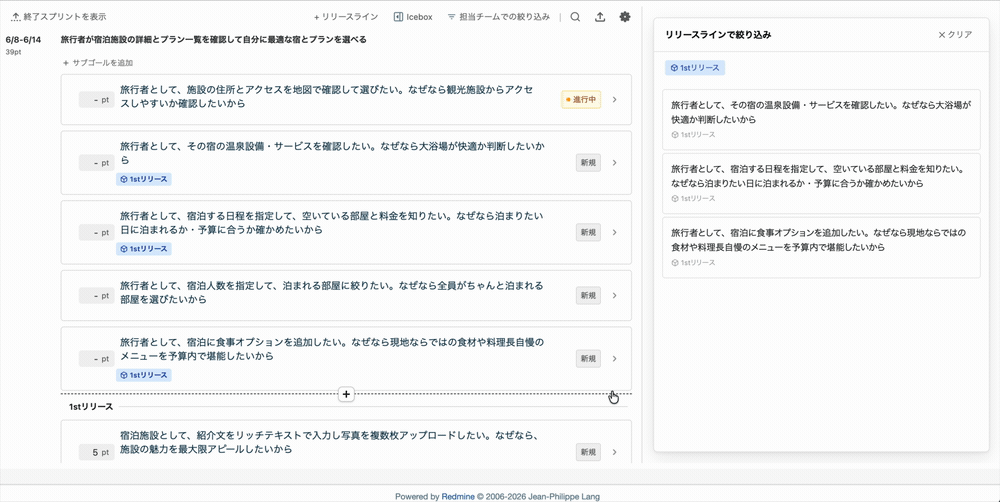The image size is (1000, 502).
Task: Click the リリースラインで絞り込み panel heading
Action: [718, 35]
